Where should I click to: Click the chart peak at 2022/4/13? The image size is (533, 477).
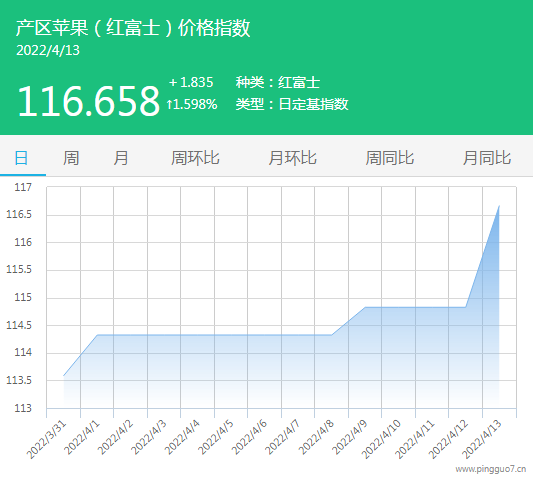[x=499, y=206]
